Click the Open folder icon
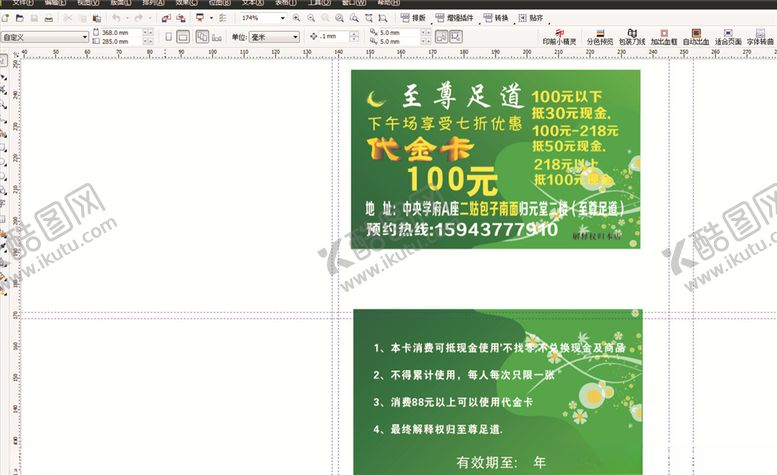The image size is (777, 475). tap(20, 18)
